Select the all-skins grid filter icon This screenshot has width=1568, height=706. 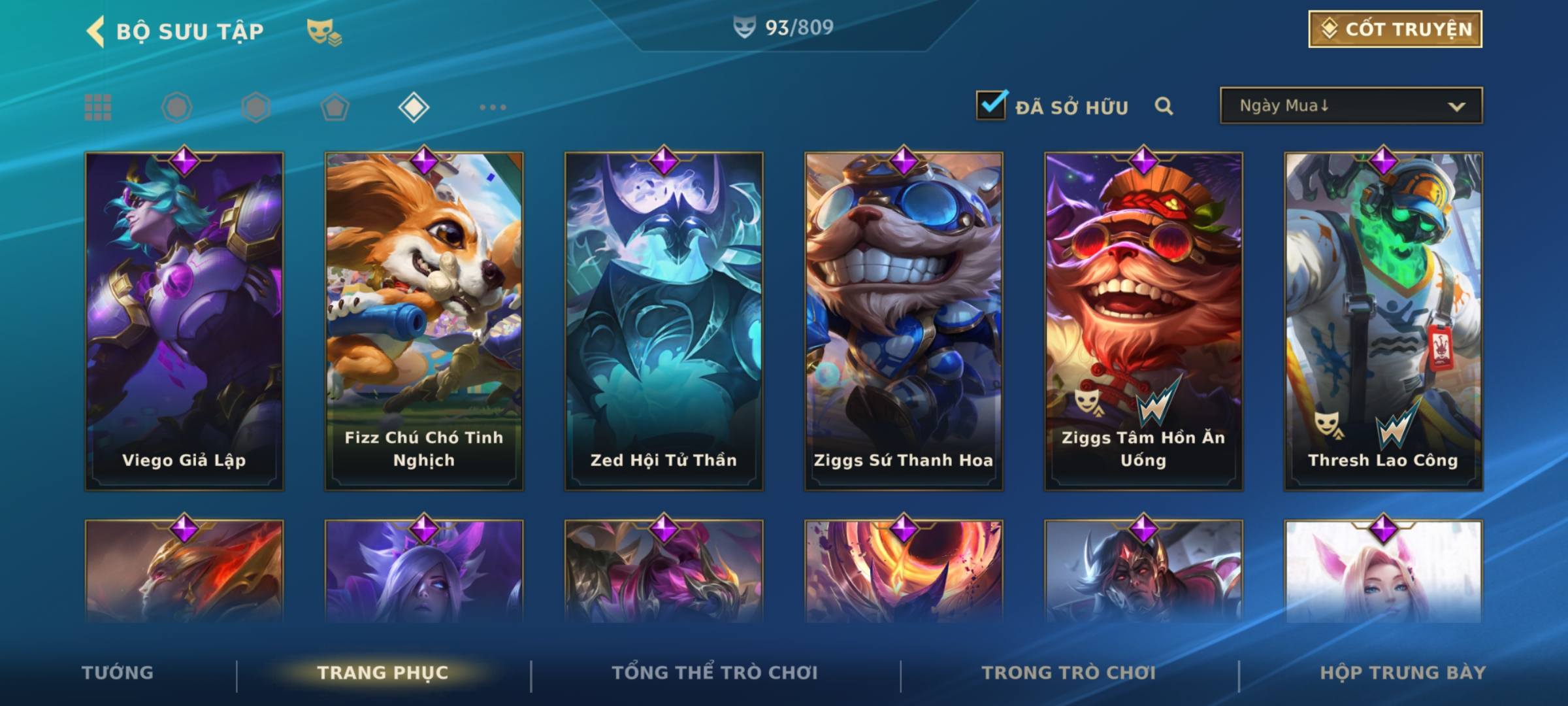point(98,107)
